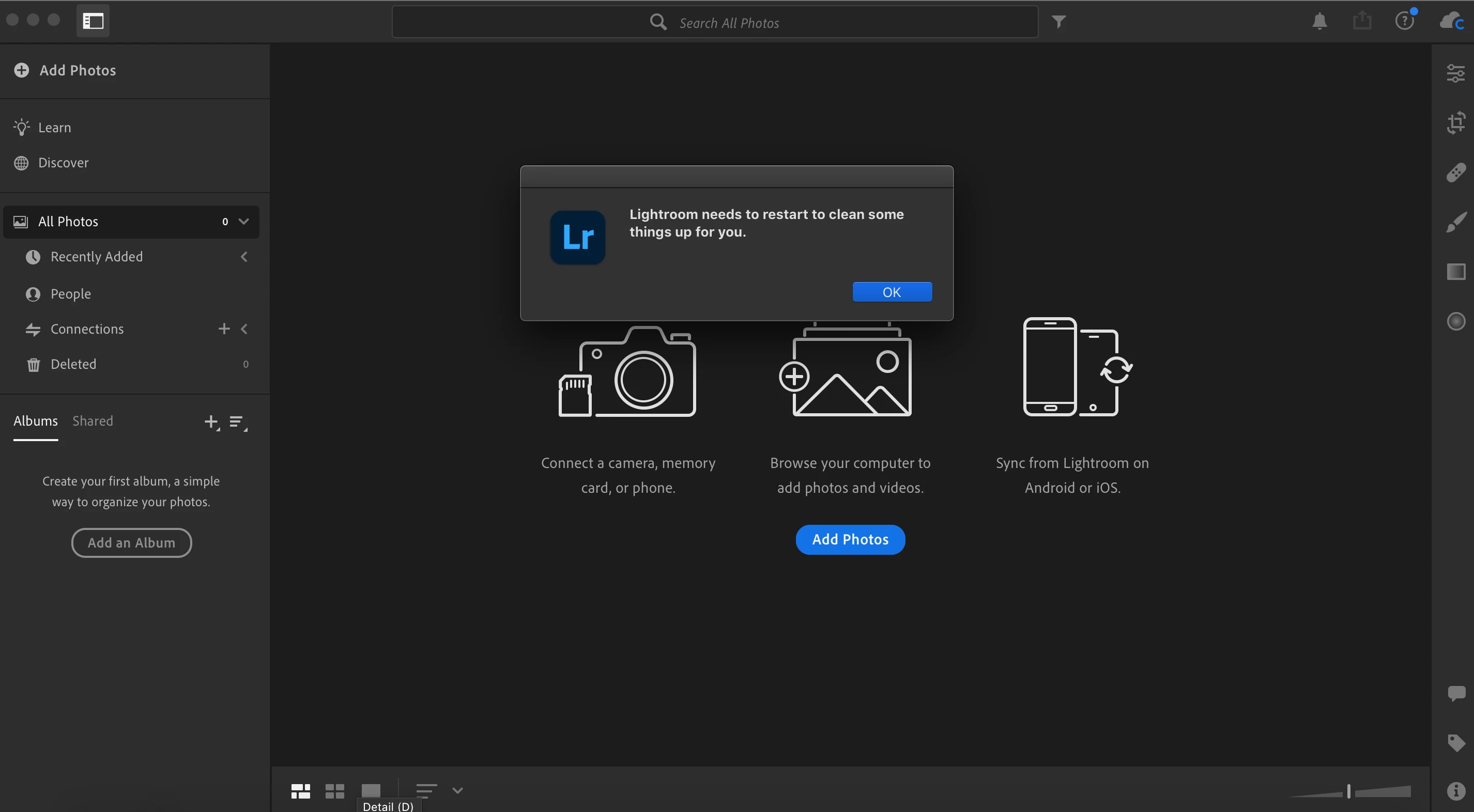Click OK in the restart dialog
Image resolution: width=1474 pixels, height=812 pixels.
pos(892,292)
